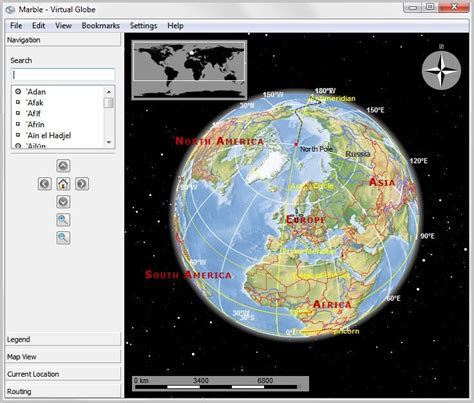Image resolution: width=474 pixels, height=403 pixels.
Task: Open the Edit menu
Action: (38, 26)
